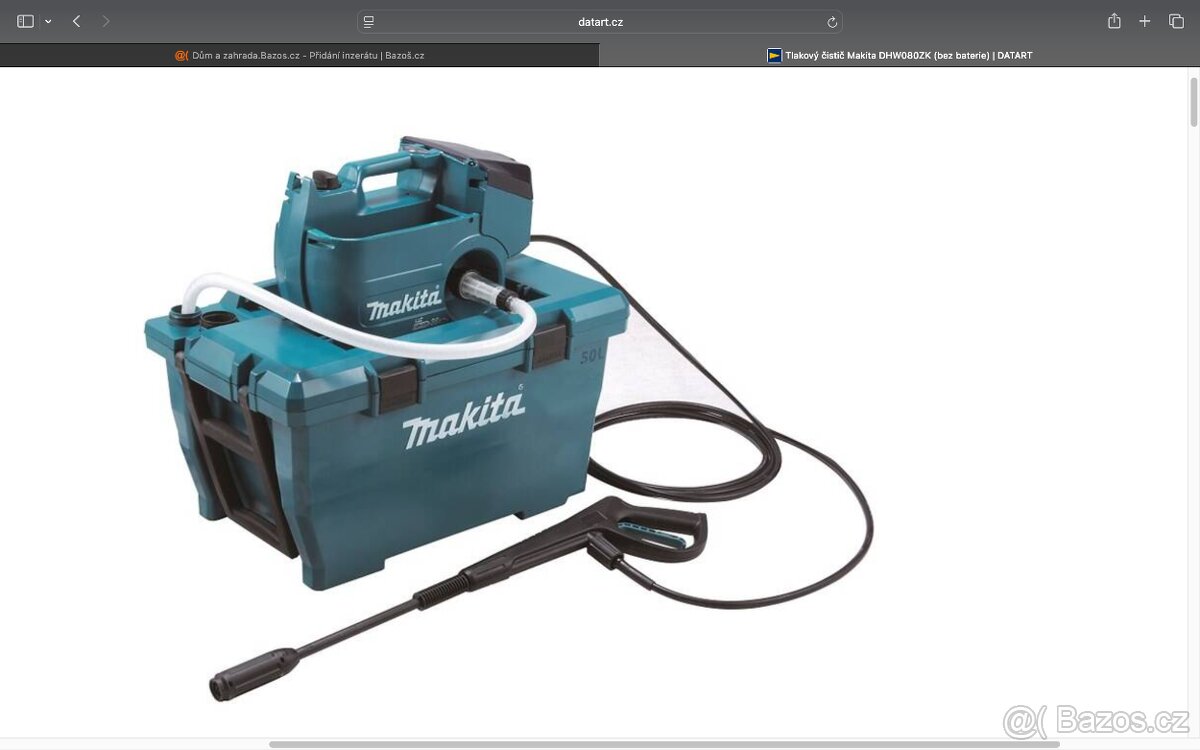Image resolution: width=1200 pixels, height=750 pixels.
Task: Reload the datart.cz page
Action: pyautogui.click(x=832, y=21)
